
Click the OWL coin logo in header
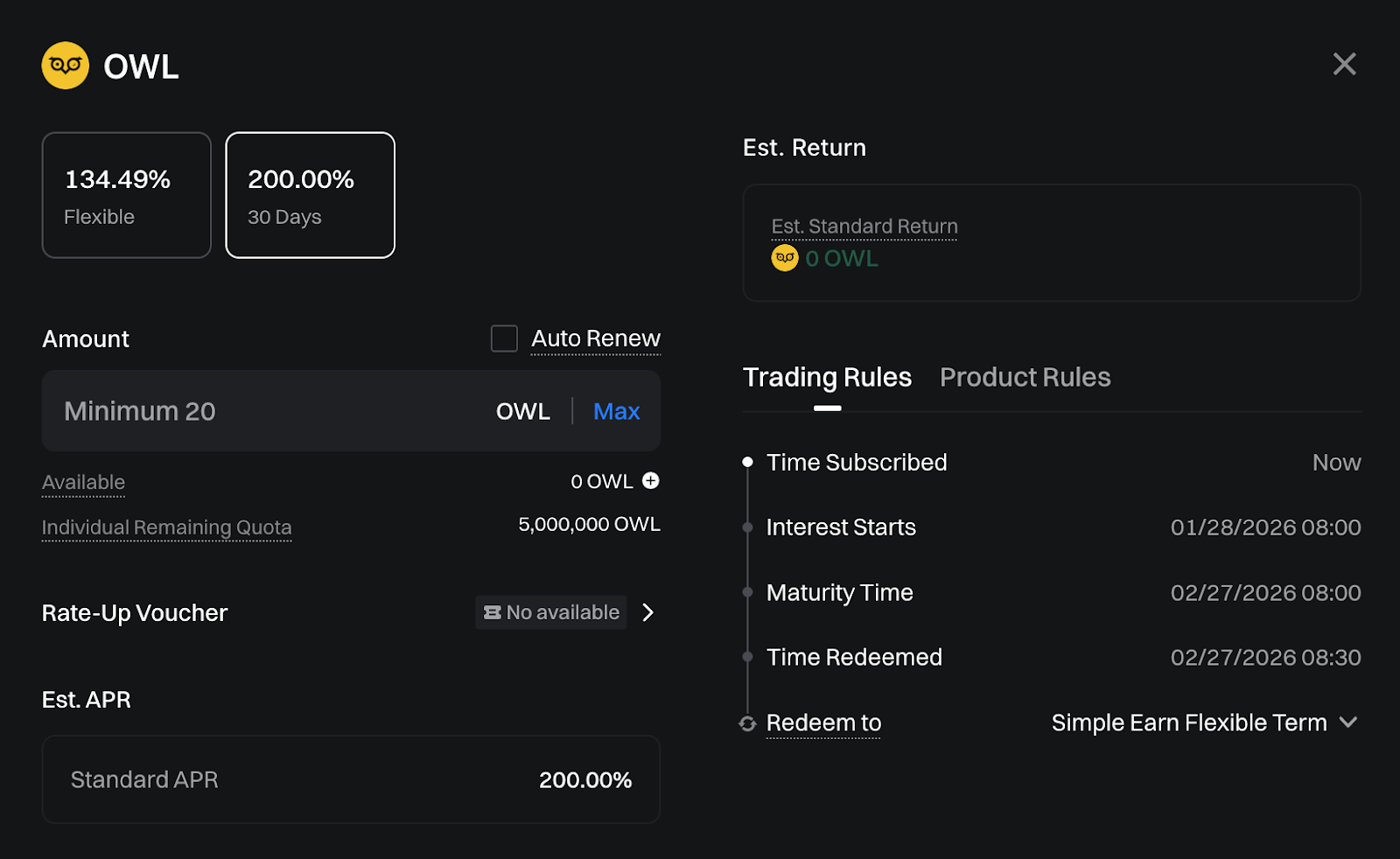66,66
